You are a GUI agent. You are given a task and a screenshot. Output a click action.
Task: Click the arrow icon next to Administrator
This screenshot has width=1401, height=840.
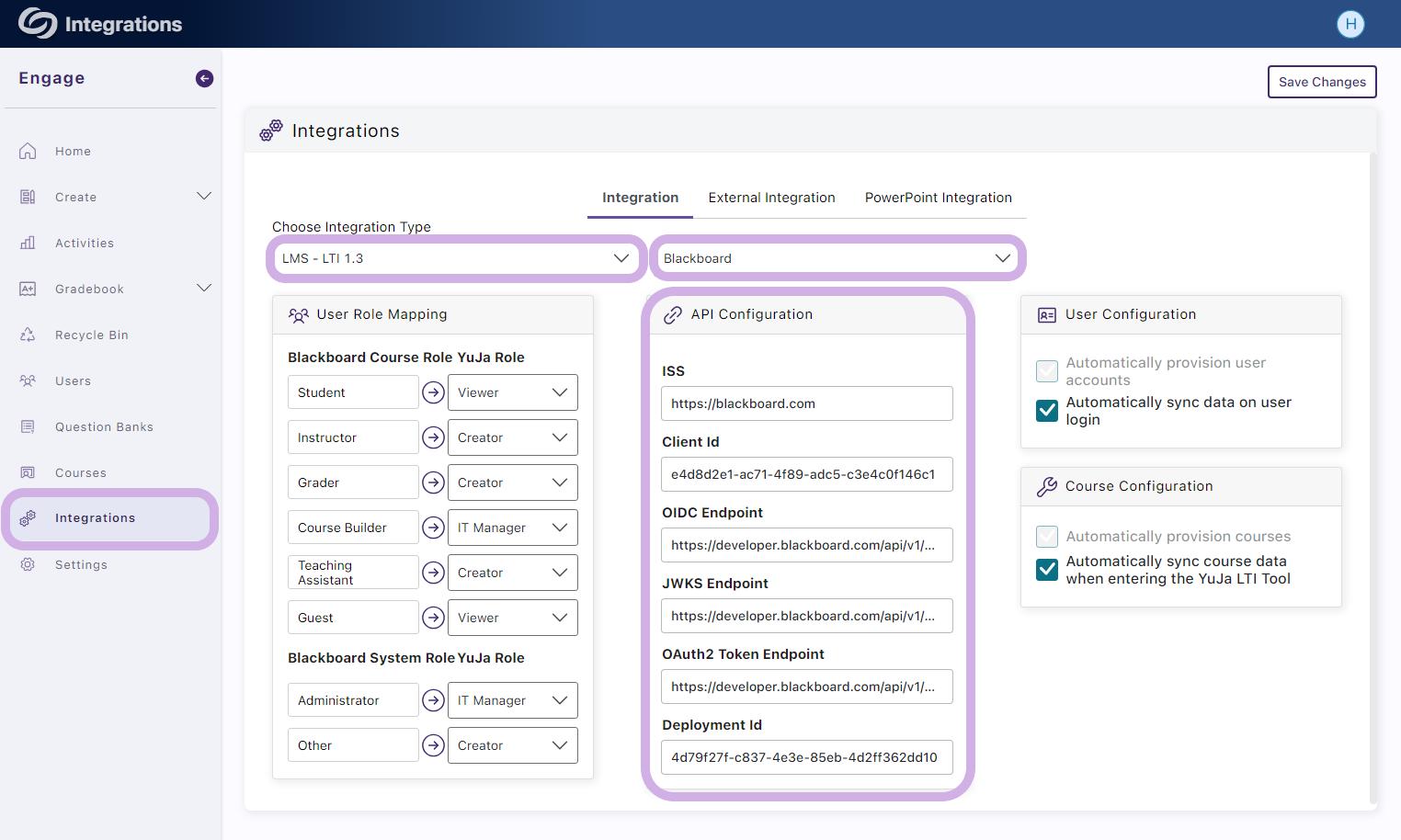[x=433, y=700]
